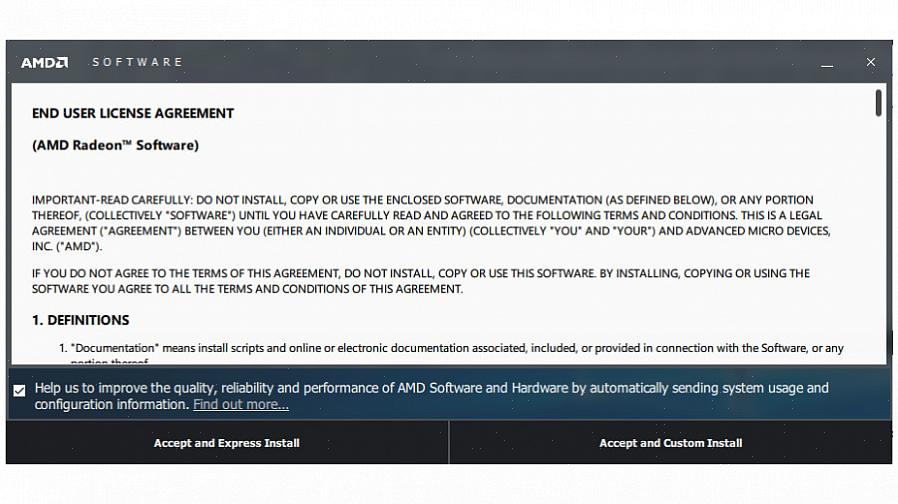The height and width of the screenshot is (504, 898).
Task: Minimize the AMD Software installer window
Action: click(827, 63)
